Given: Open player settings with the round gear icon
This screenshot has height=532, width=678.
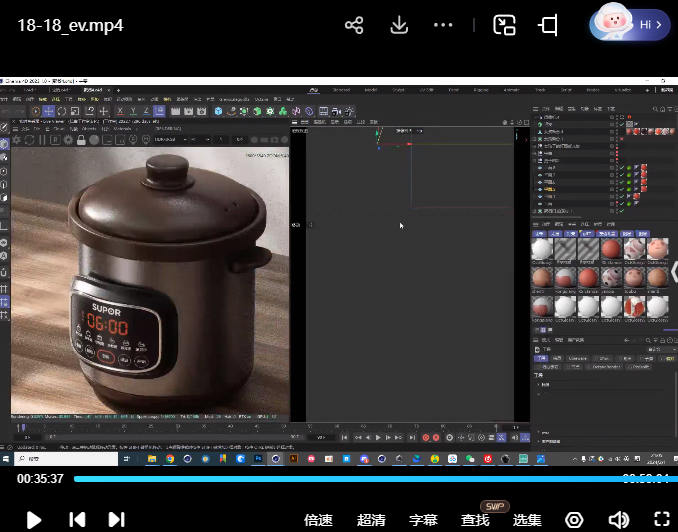Looking at the screenshot, I should [x=574, y=519].
